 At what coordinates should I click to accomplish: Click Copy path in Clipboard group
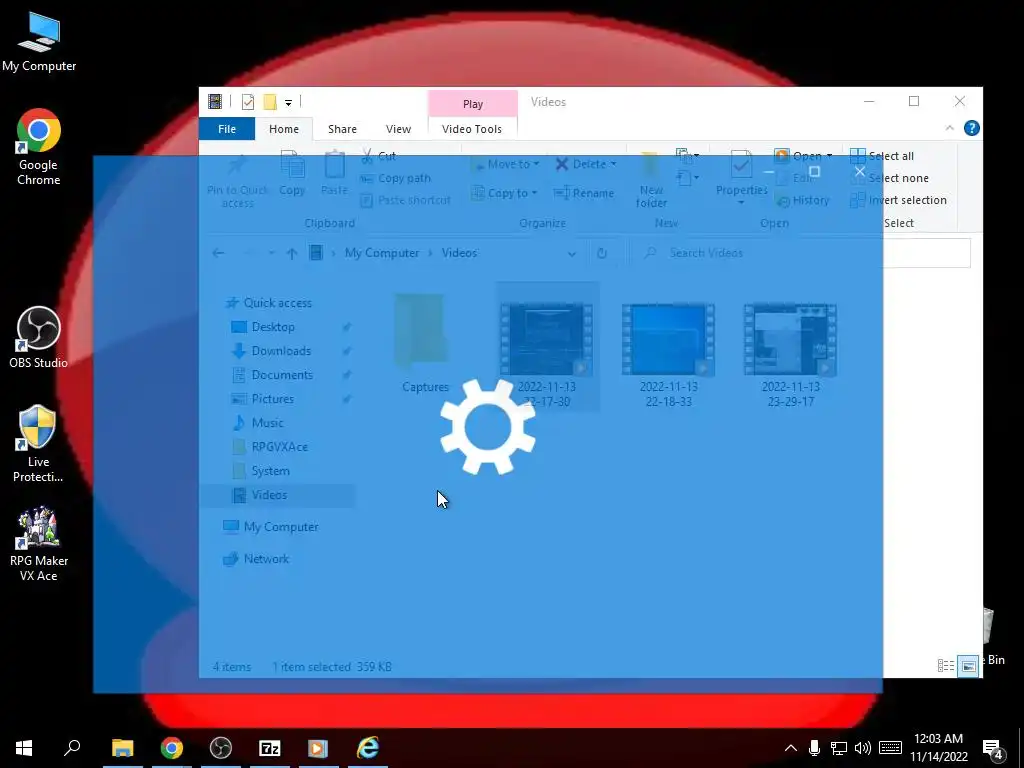396,178
